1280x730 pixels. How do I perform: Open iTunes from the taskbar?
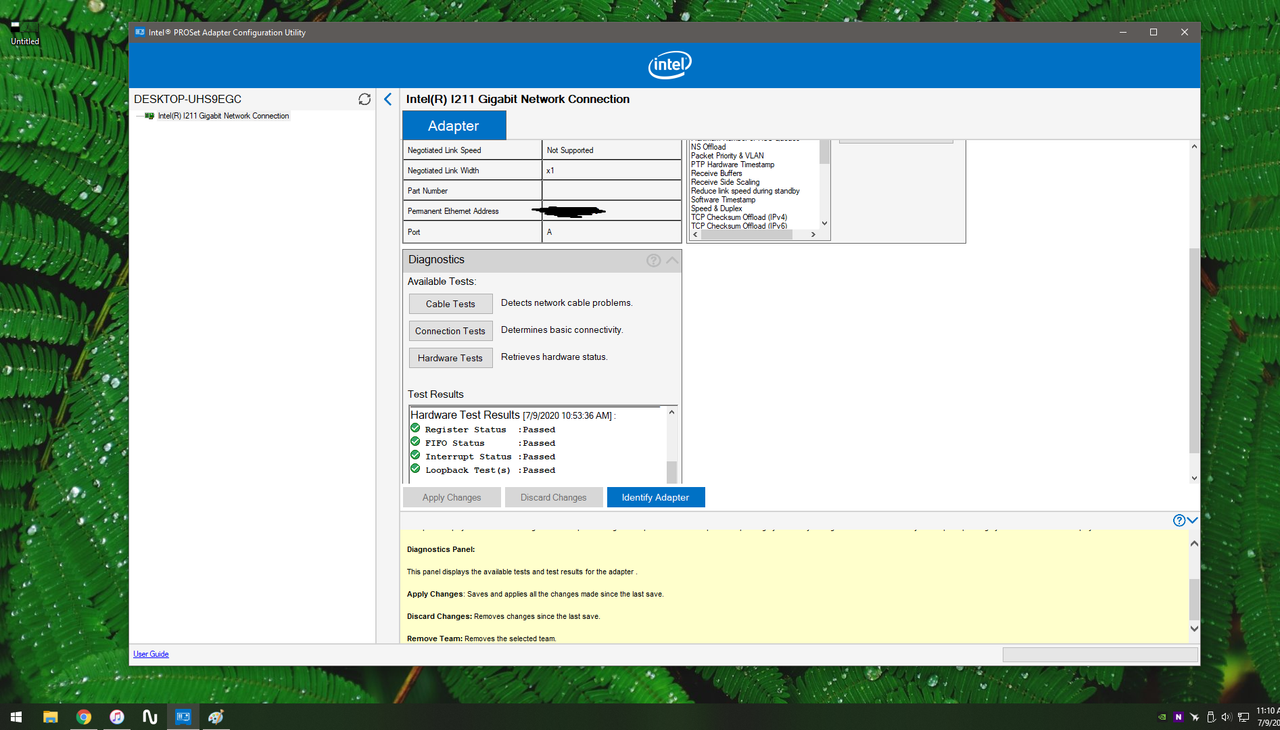coord(116,717)
